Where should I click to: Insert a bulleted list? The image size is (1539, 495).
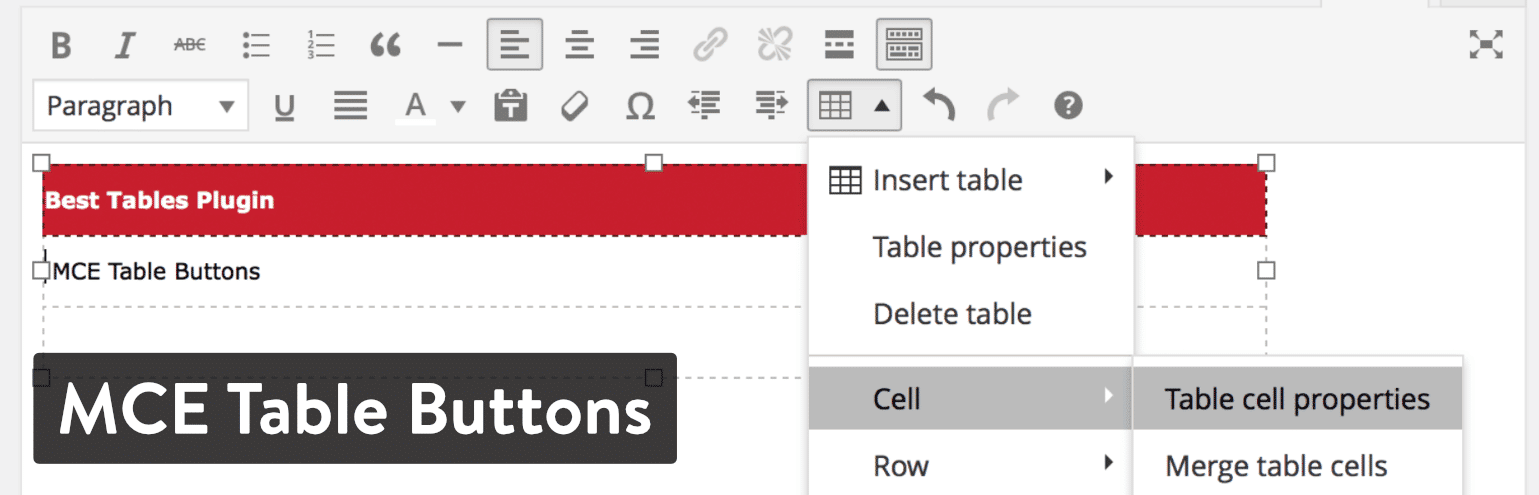tap(256, 45)
